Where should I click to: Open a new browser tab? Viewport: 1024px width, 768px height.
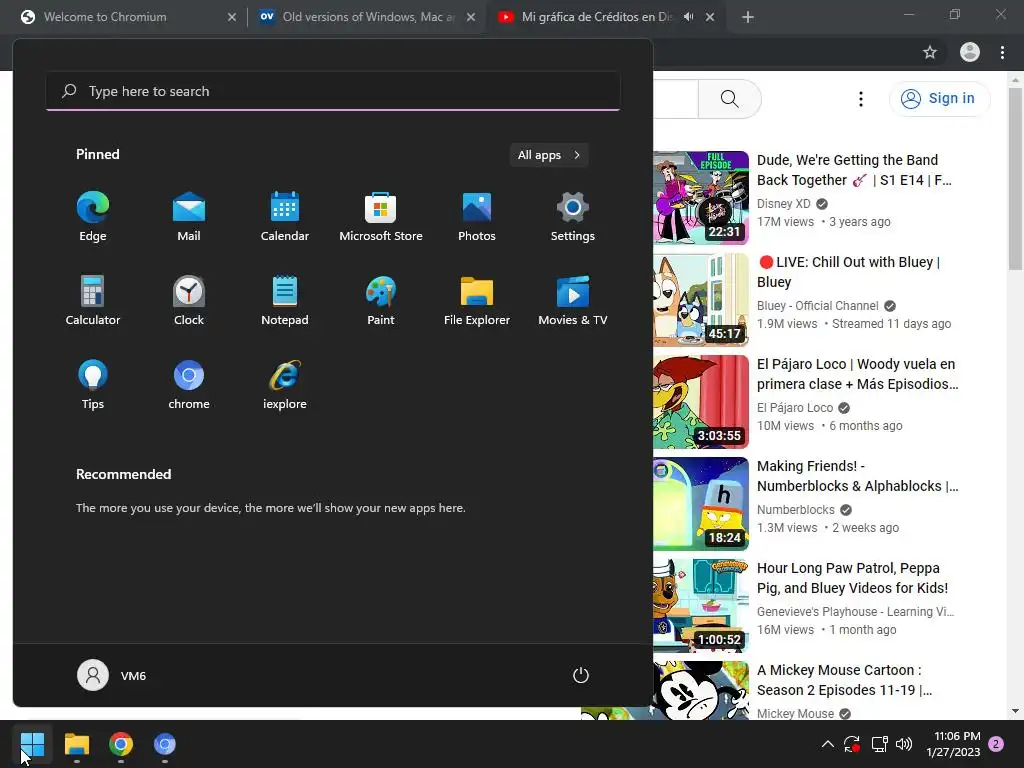click(748, 17)
